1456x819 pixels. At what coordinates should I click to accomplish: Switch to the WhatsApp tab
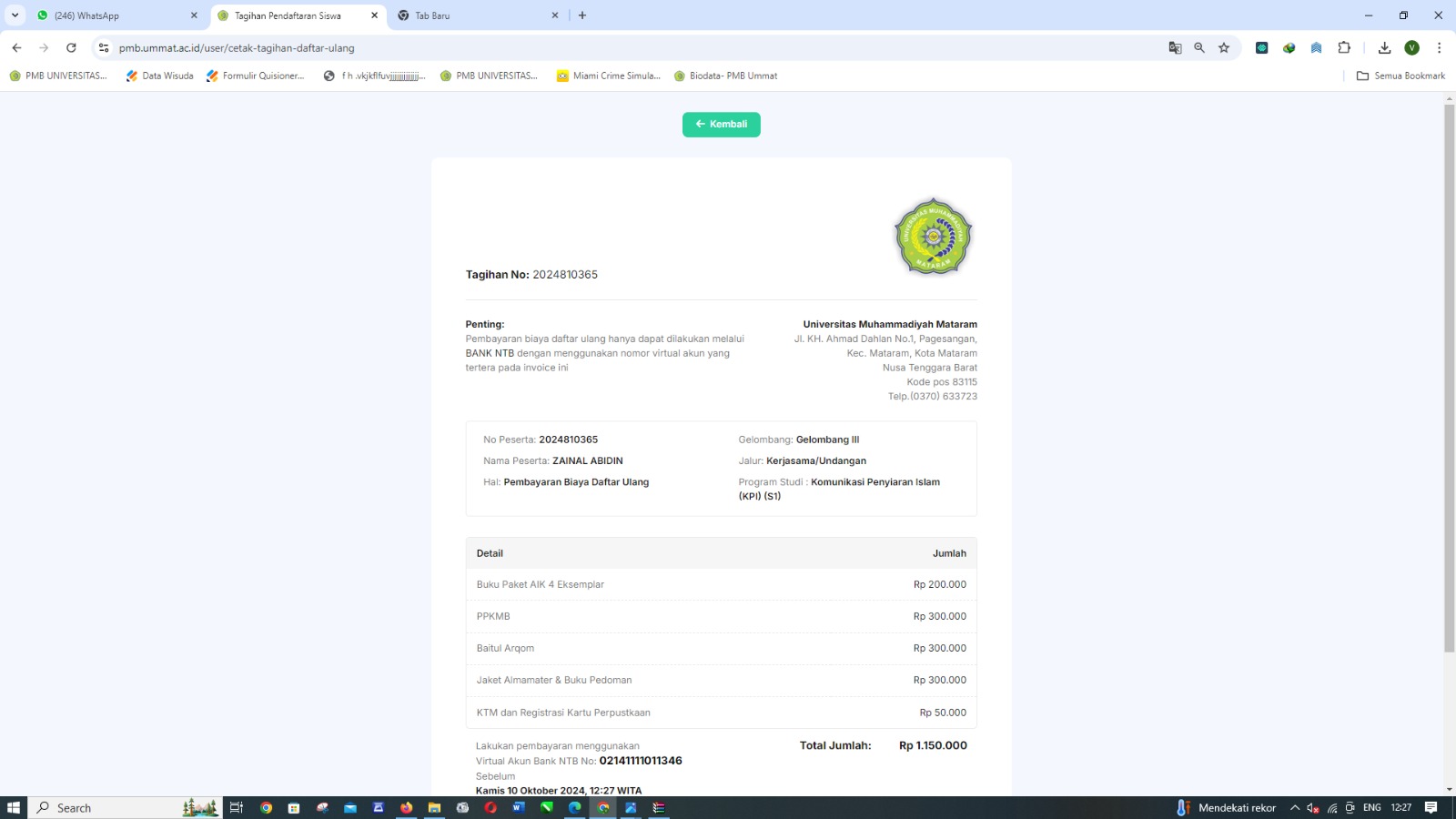(114, 15)
